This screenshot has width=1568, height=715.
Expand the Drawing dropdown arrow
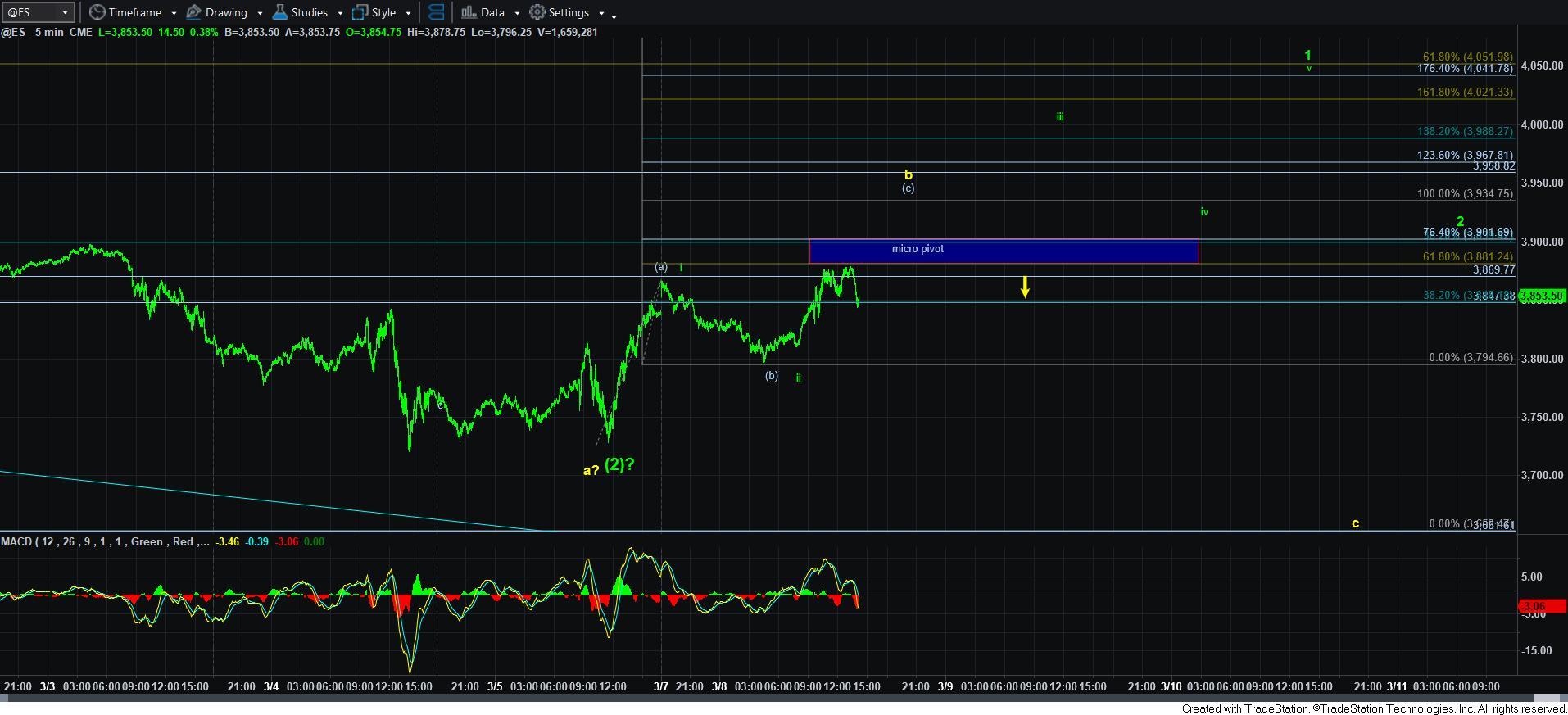tap(260, 13)
